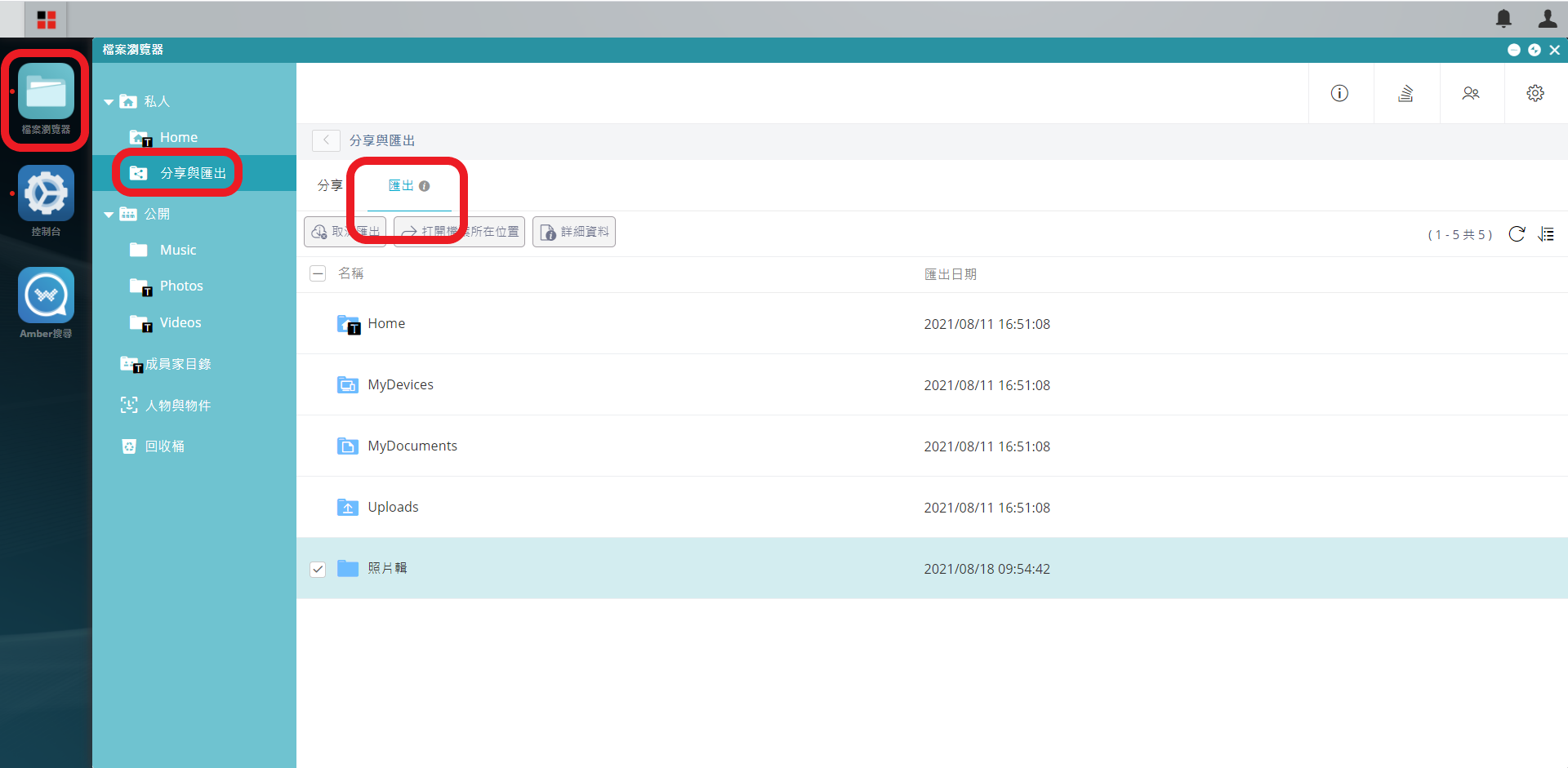Open the File Explorer (檔案瀏覽器) dock app
The height and width of the screenshot is (768, 1568).
(x=46, y=91)
